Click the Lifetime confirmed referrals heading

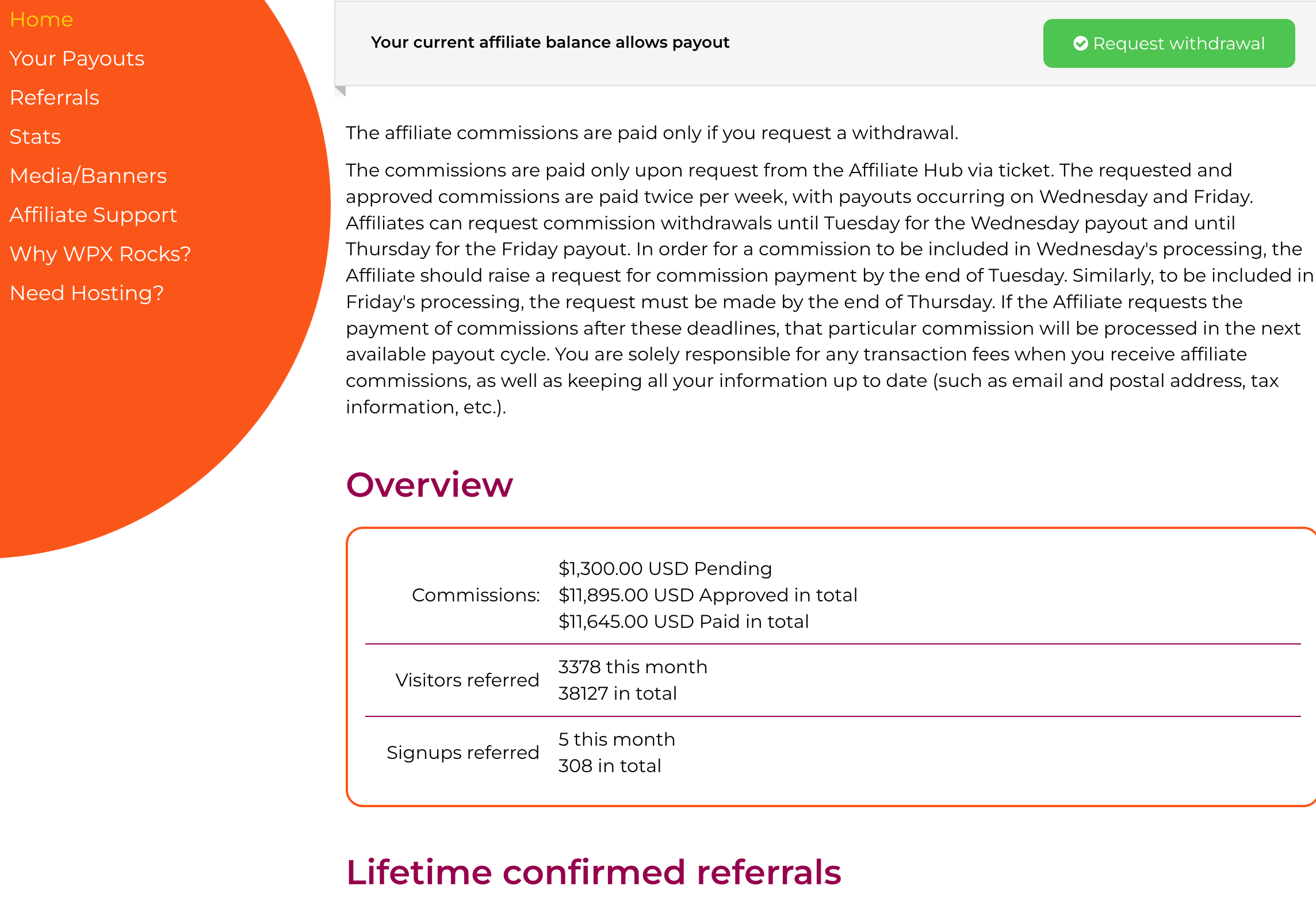pyautogui.click(x=593, y=872)
